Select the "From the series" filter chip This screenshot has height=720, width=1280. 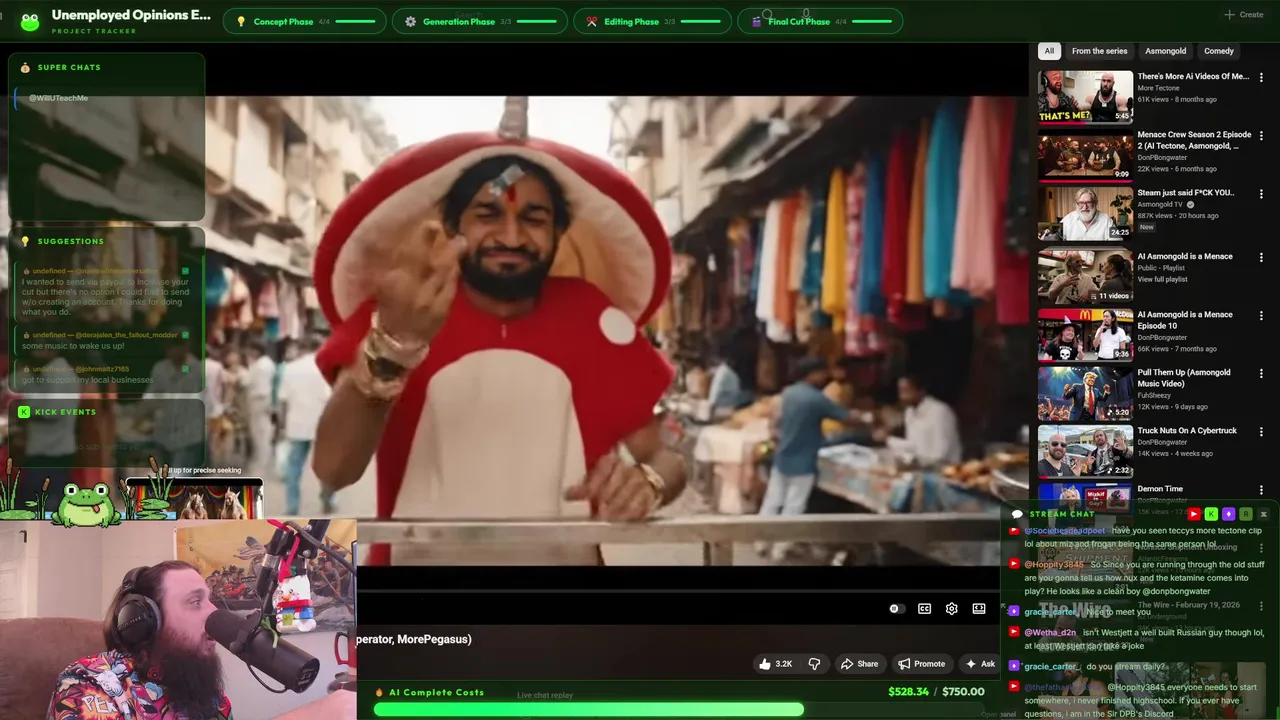click(x=1099, y=51)
